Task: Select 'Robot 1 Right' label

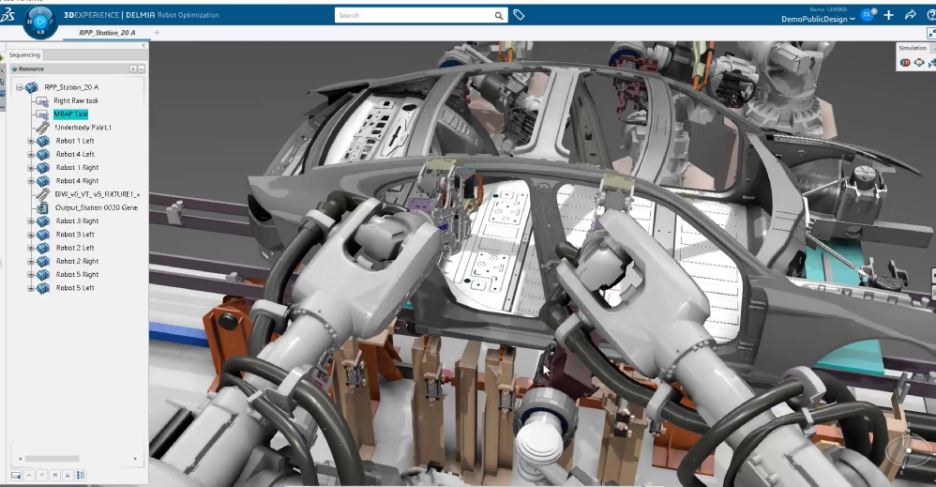Action: (78, 168)
